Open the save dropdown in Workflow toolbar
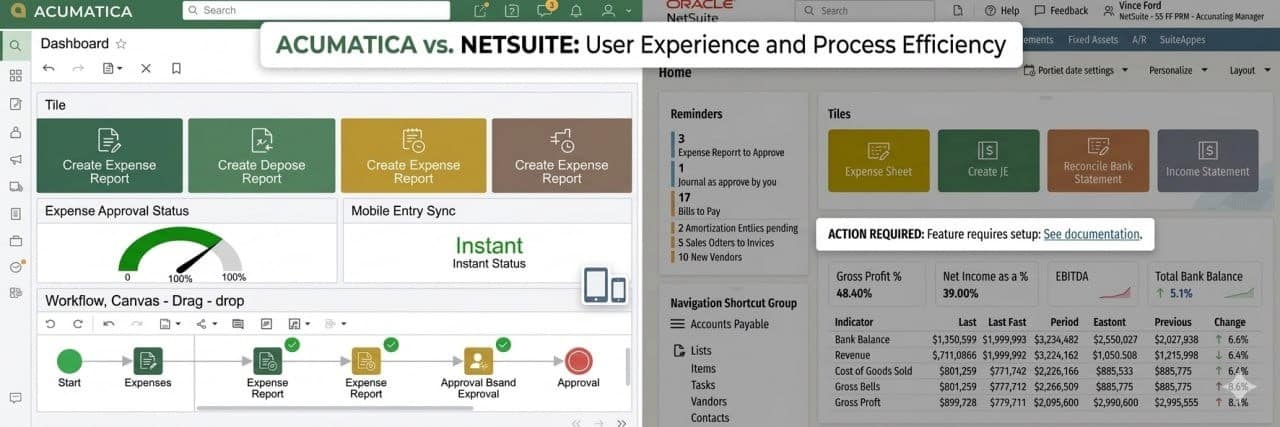This screenshot has height=427, width=1280. coord(171,324)
